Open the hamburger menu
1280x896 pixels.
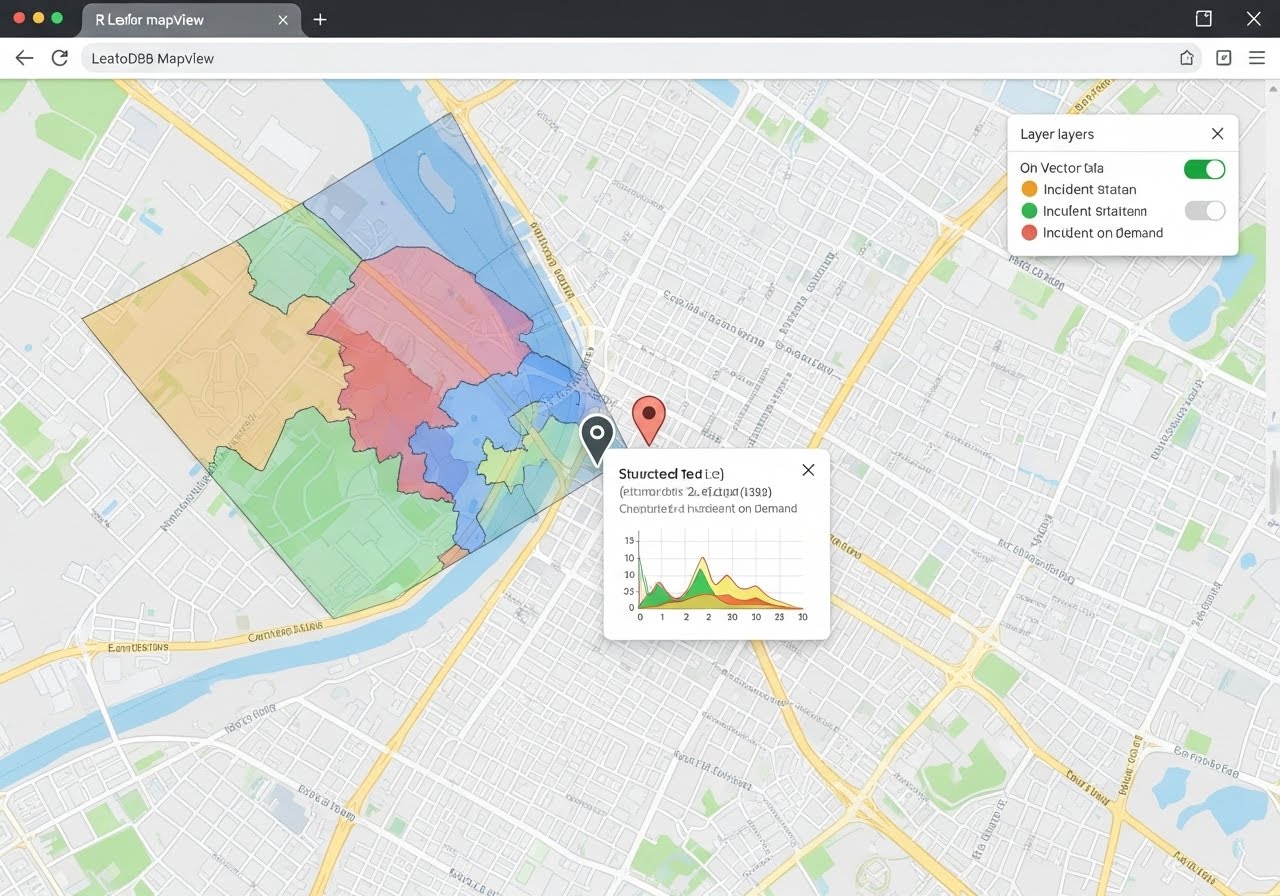tap(1257, 58)
